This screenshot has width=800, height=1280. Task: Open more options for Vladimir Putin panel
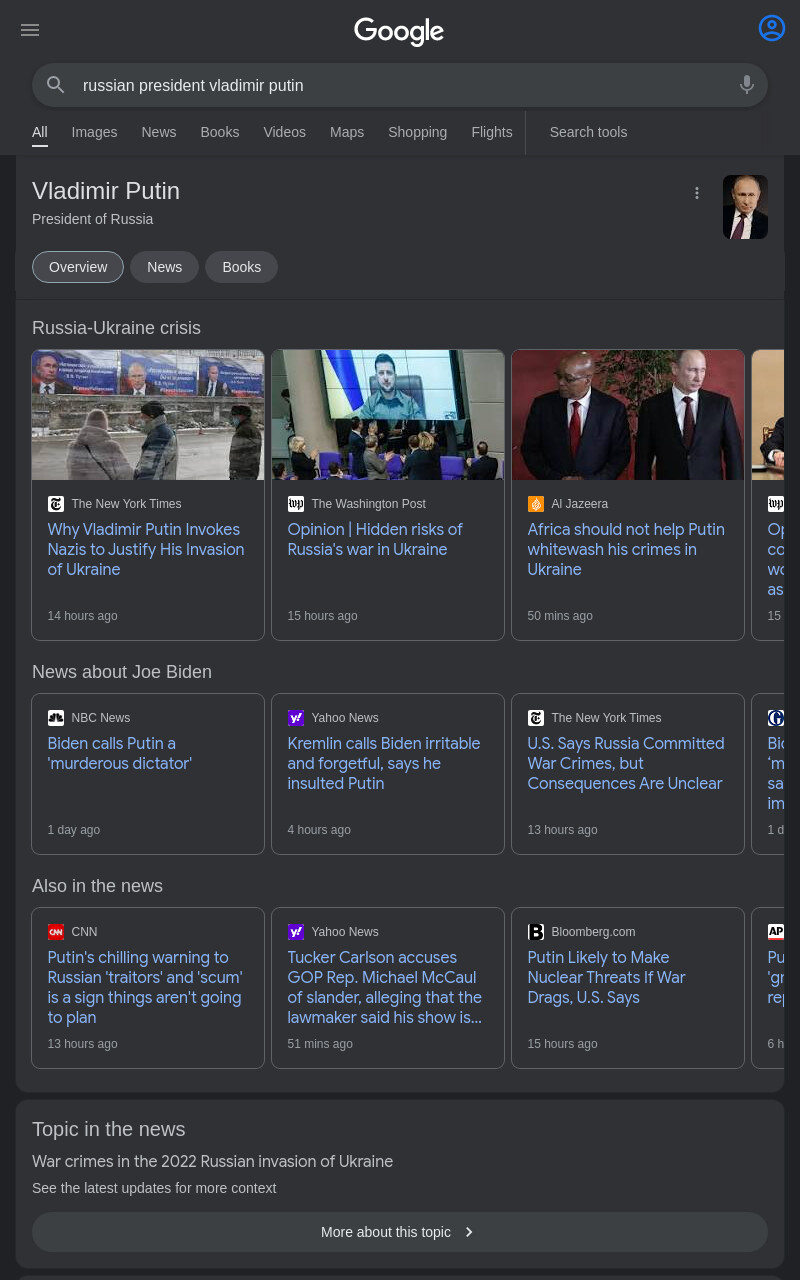pos(697,193)
